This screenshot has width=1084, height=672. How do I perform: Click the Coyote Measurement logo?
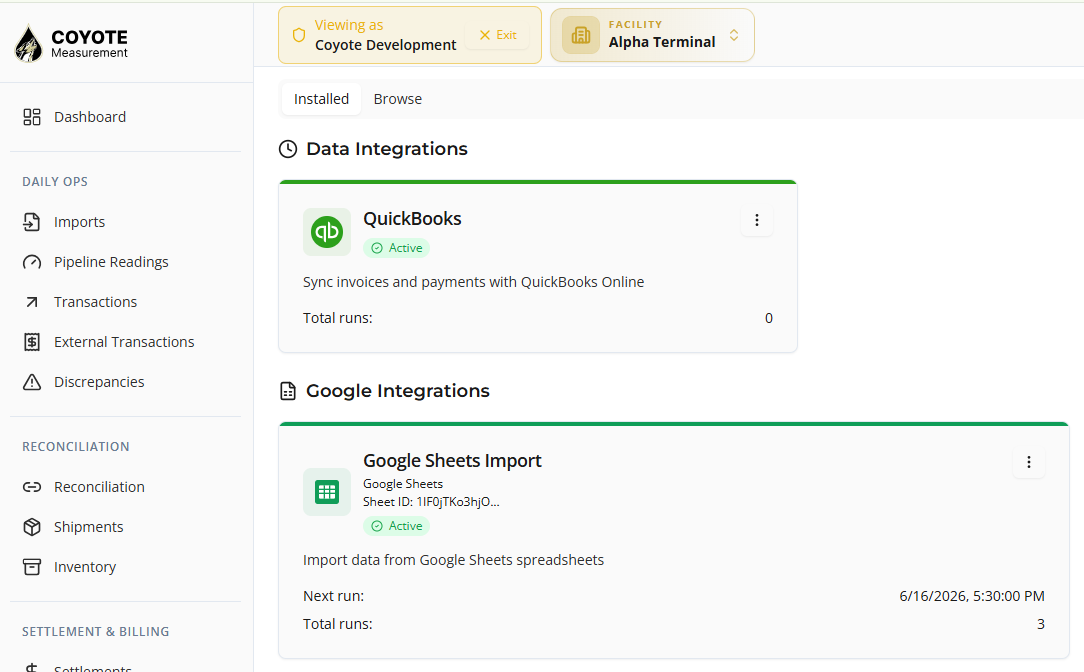[x=71, y=43]
